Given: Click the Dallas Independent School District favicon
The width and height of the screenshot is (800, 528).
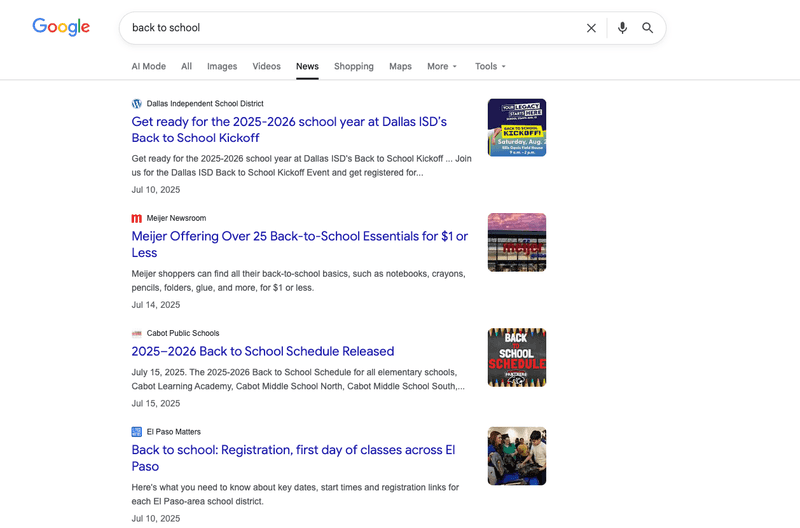Looking at the screenshot, I should point(137,104).
